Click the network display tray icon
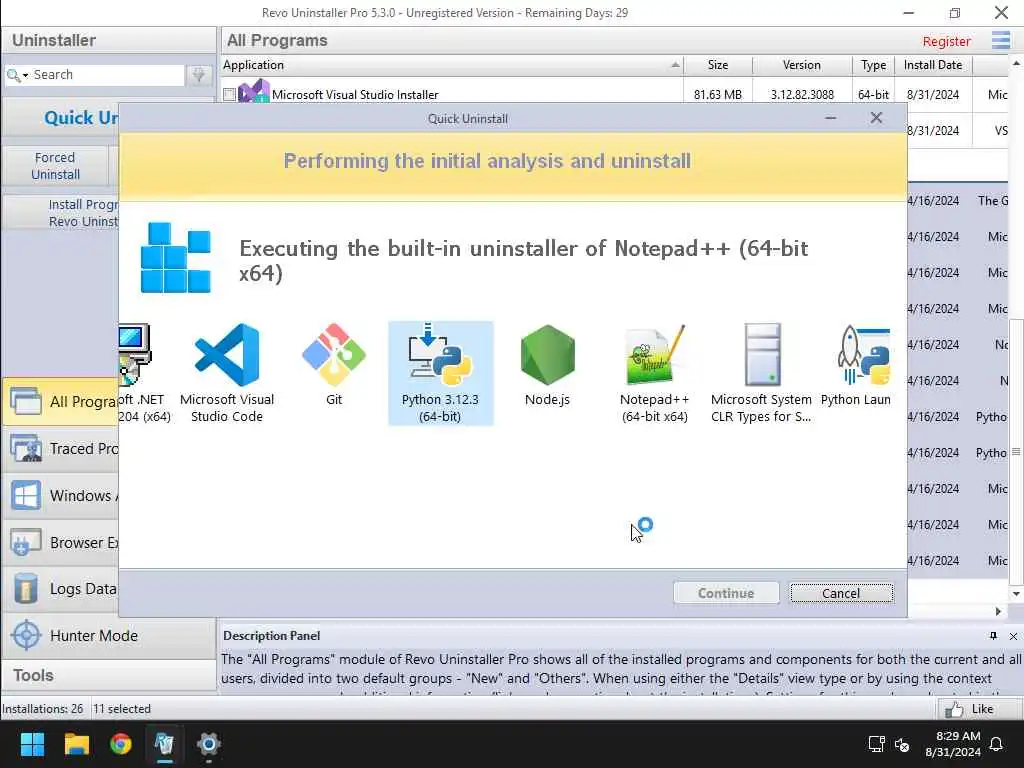This screenshot has height=768, width=1024. (876, 744)
